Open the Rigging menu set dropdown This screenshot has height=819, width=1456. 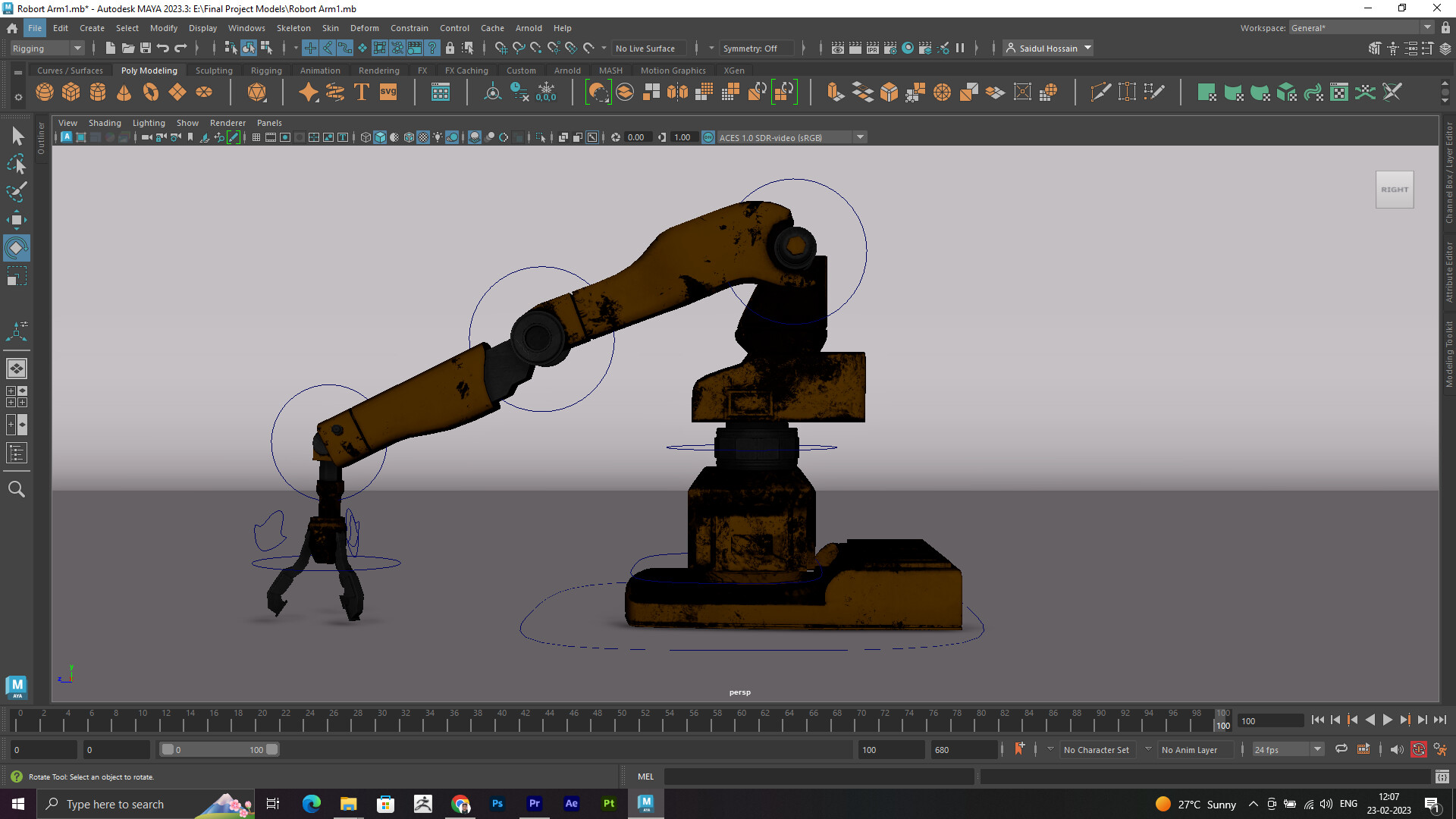[47, 48]
